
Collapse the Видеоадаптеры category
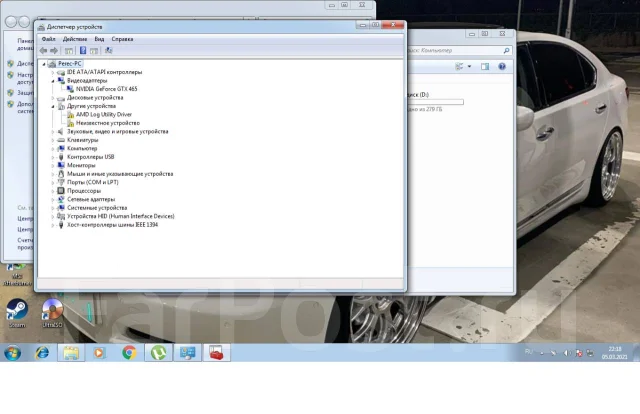53,81
